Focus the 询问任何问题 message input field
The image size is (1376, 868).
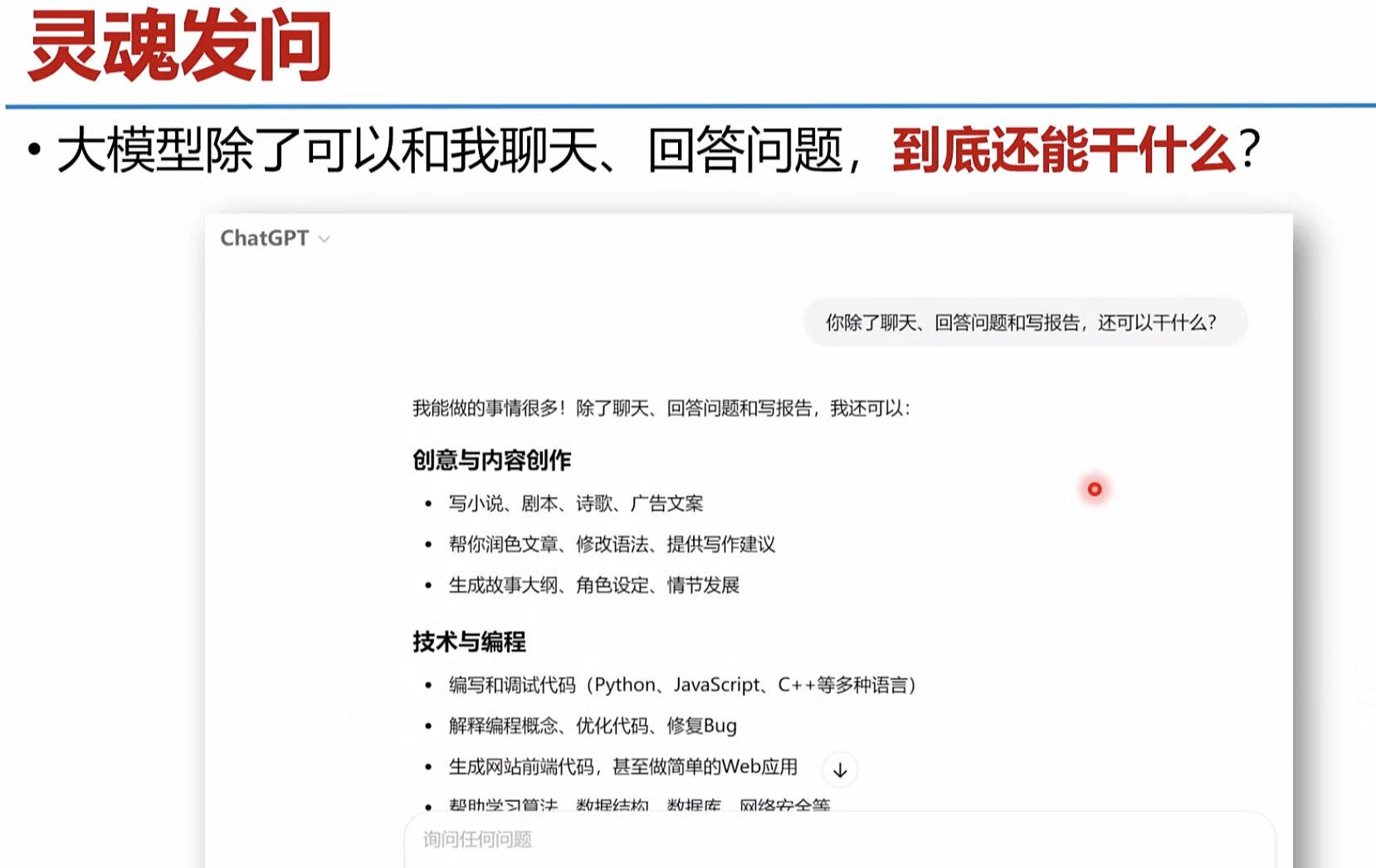[839, 840]
